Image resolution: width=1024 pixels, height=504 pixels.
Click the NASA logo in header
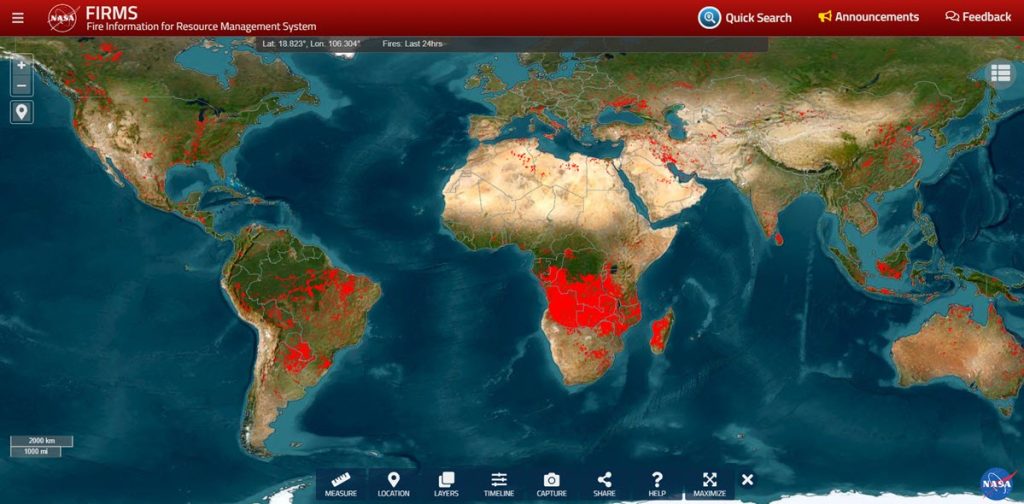62,17
